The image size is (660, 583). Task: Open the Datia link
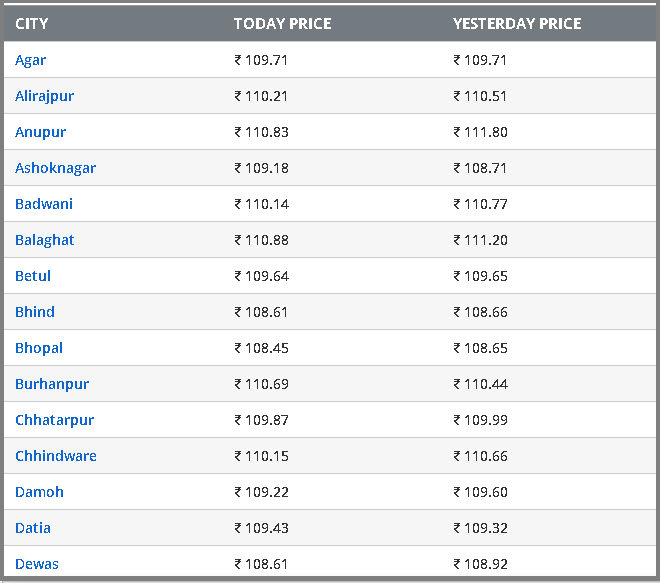[33, 528]
